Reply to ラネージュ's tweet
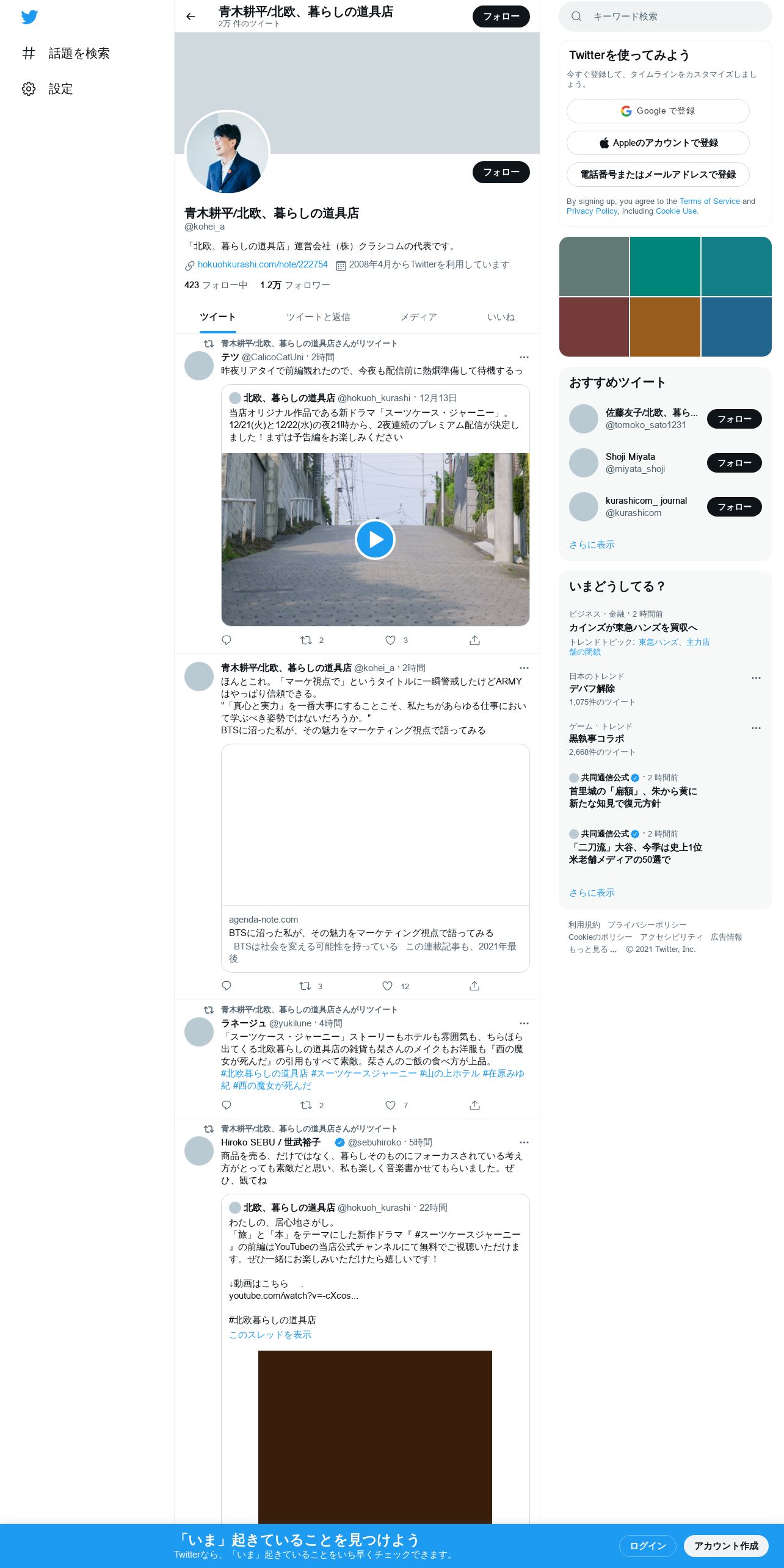The image size is (784, 1568). 227,1105
